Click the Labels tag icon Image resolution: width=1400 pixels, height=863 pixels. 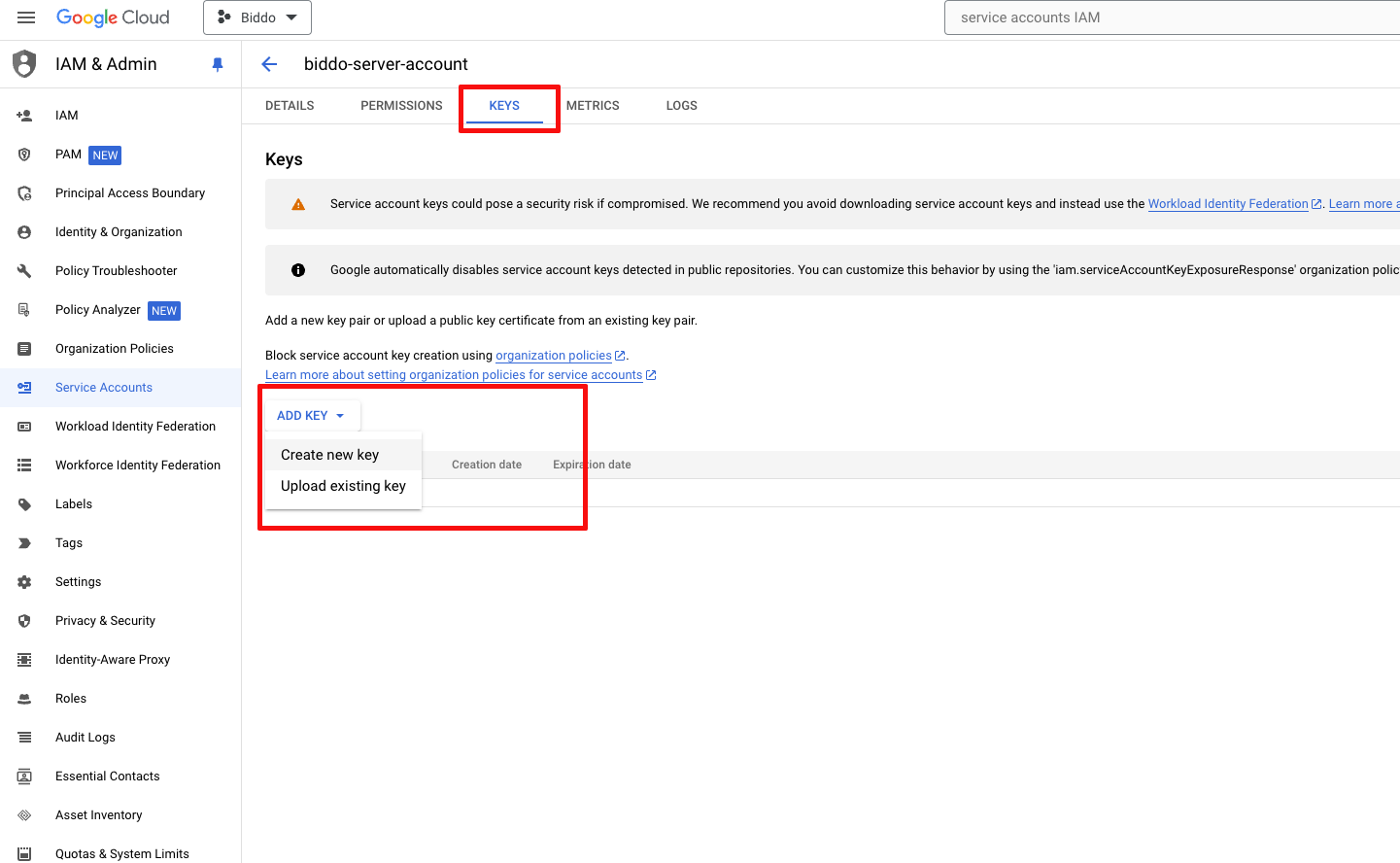pyautogui.click(x=24, y=504)
